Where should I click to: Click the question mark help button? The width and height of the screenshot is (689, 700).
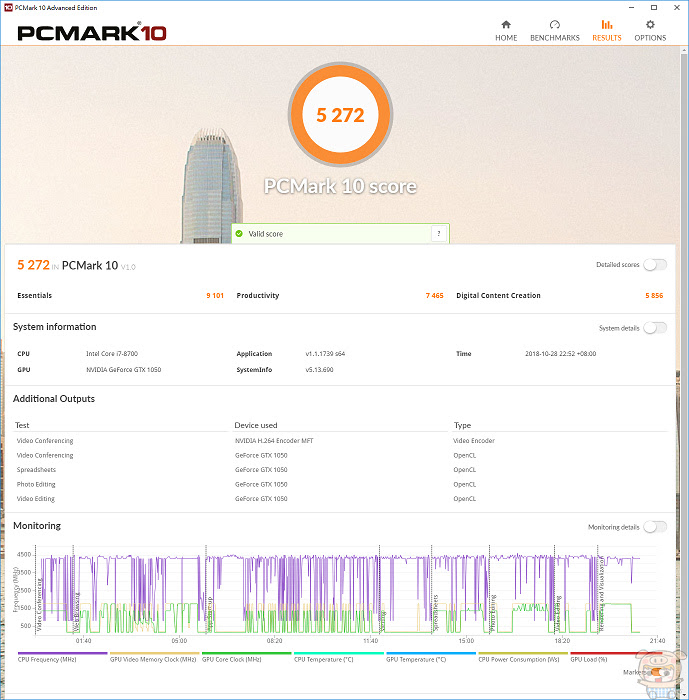pos(438,233)
